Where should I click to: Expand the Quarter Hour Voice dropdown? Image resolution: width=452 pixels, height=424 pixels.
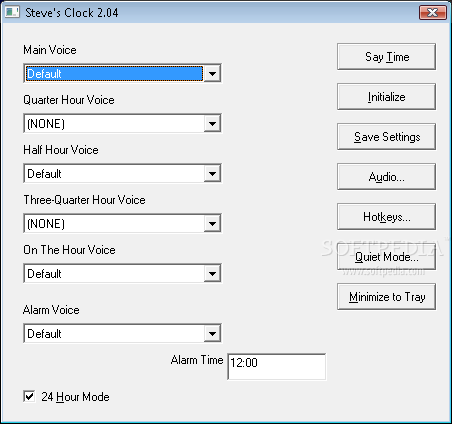tap(212, 123)
